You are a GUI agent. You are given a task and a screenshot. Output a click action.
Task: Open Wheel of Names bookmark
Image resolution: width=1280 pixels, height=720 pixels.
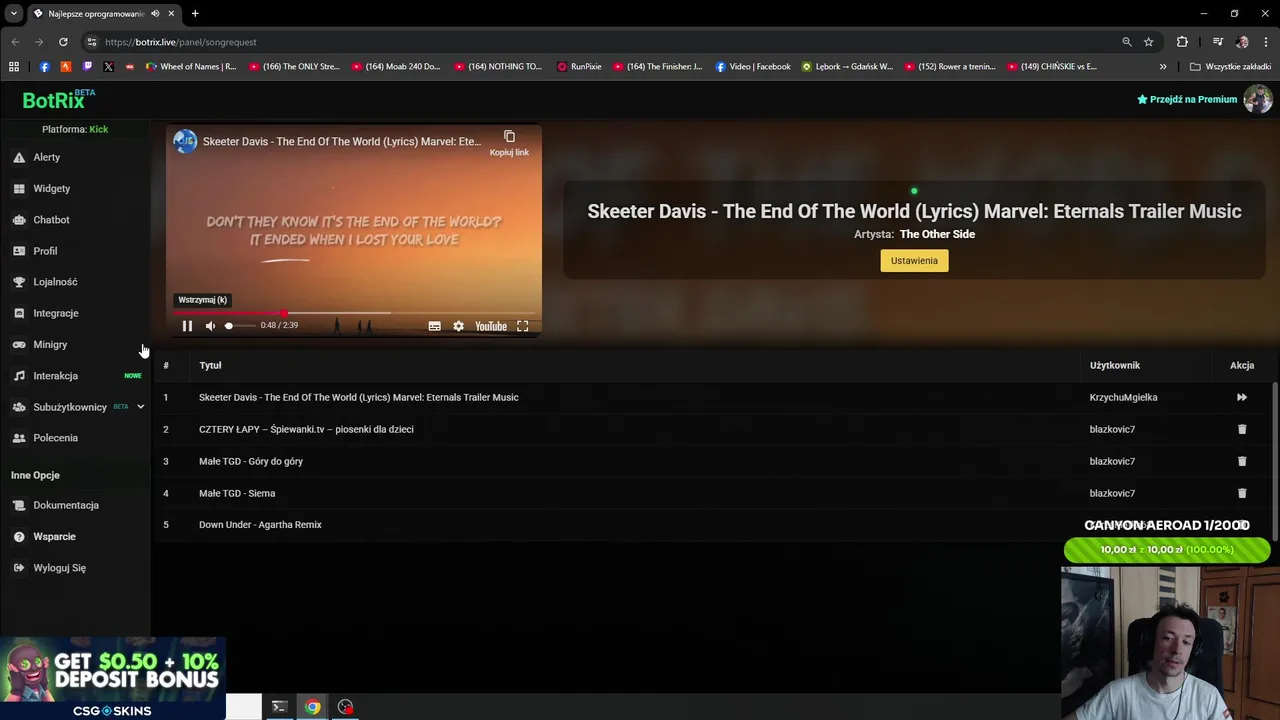[191, 67]
